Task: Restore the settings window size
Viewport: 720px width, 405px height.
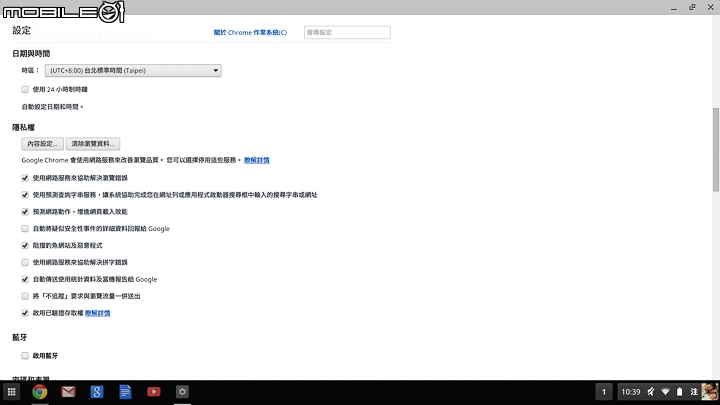Action: coord(692,7)
